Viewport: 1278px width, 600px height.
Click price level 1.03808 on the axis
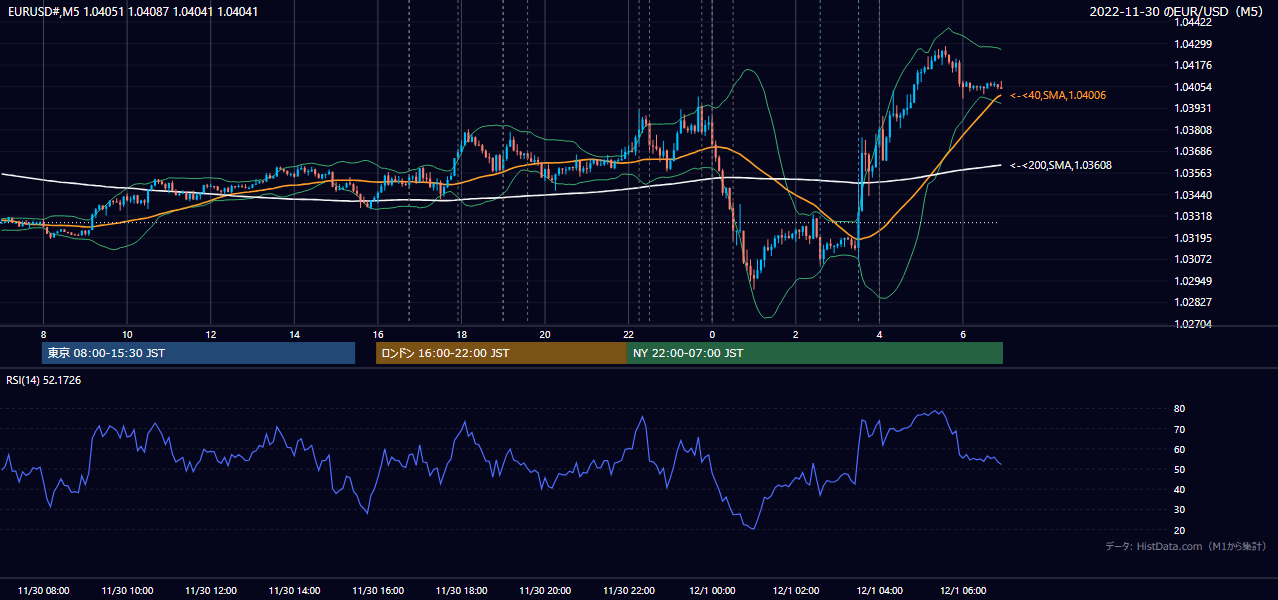(x=1193, y=130)
